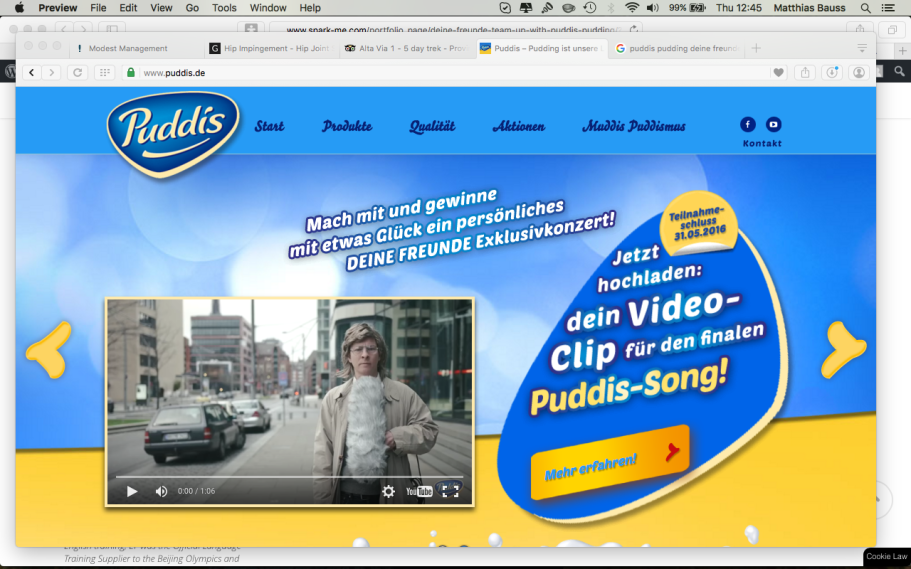Screen dimensions: 911x569
Task: Click the YouTube logo in the player
Action: (419, 491)
